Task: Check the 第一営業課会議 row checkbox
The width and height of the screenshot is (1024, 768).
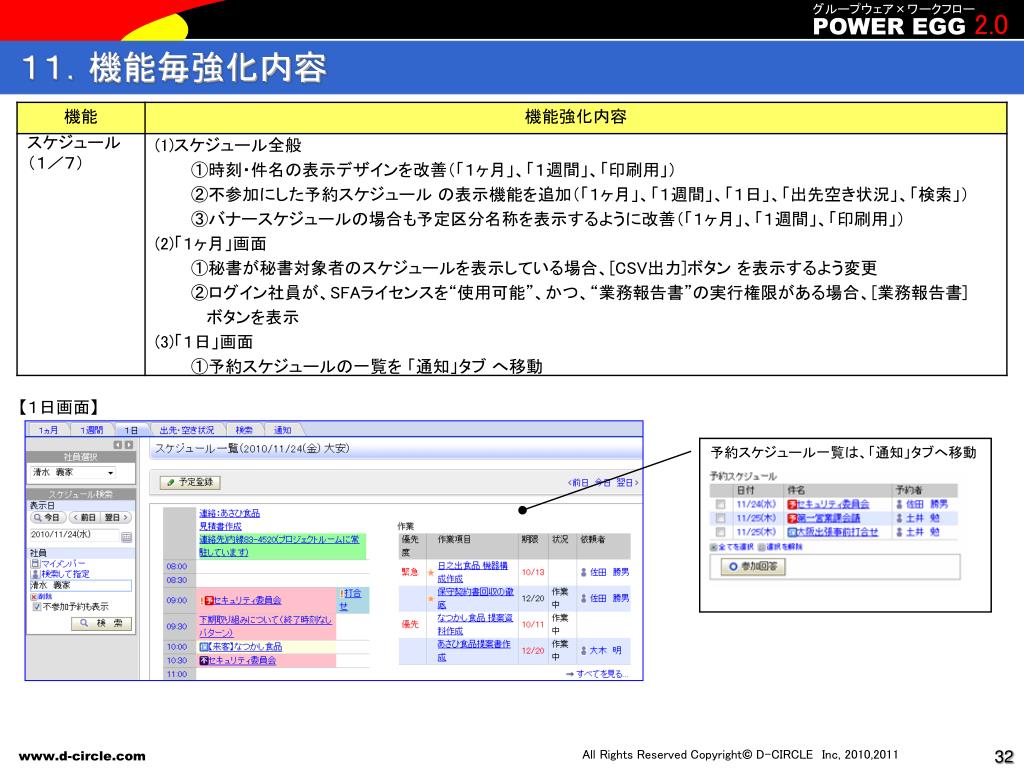Action: [x=720, y=518]
